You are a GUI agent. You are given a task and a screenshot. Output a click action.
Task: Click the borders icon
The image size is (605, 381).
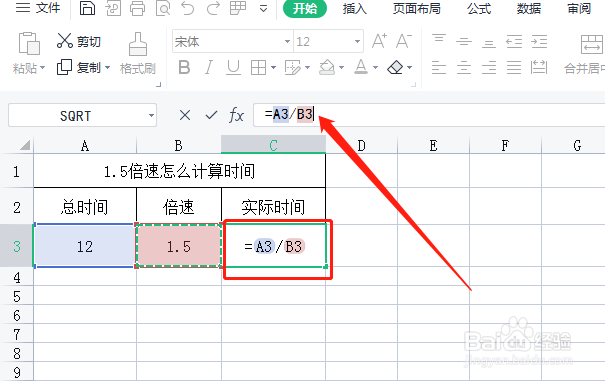(258, 68)
